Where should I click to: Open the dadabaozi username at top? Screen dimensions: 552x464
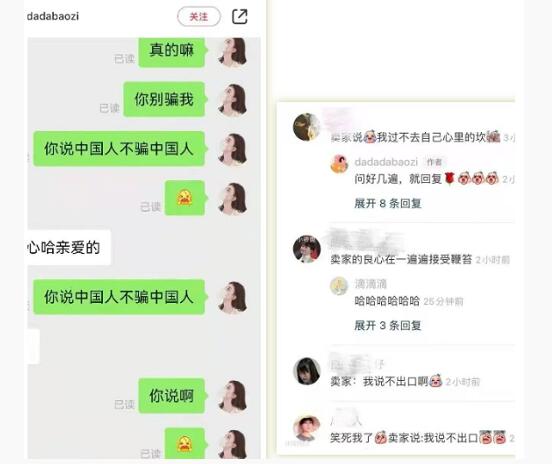[x=53, y=16]
